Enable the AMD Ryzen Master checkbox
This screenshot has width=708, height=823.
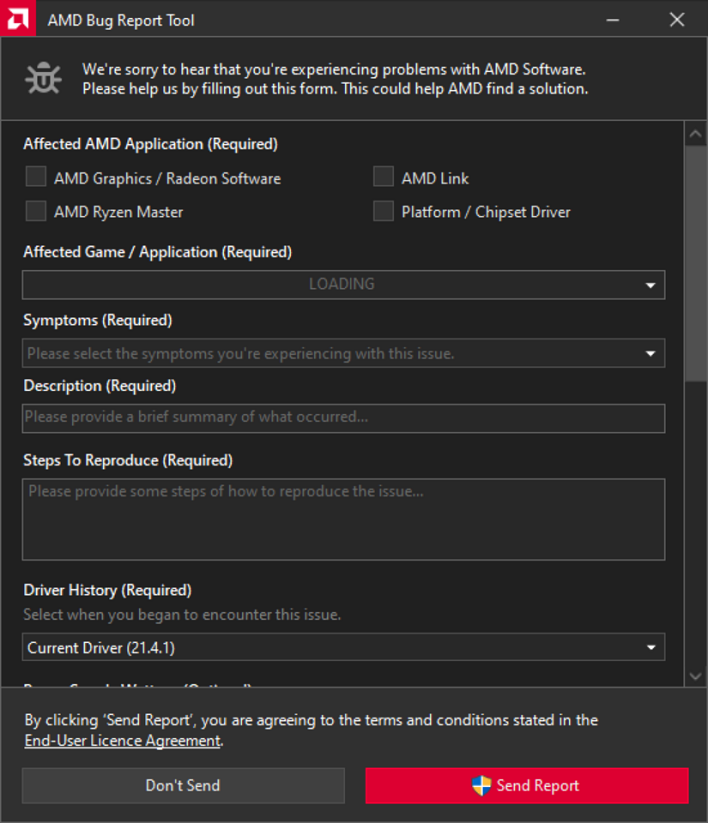click(36, 211)
